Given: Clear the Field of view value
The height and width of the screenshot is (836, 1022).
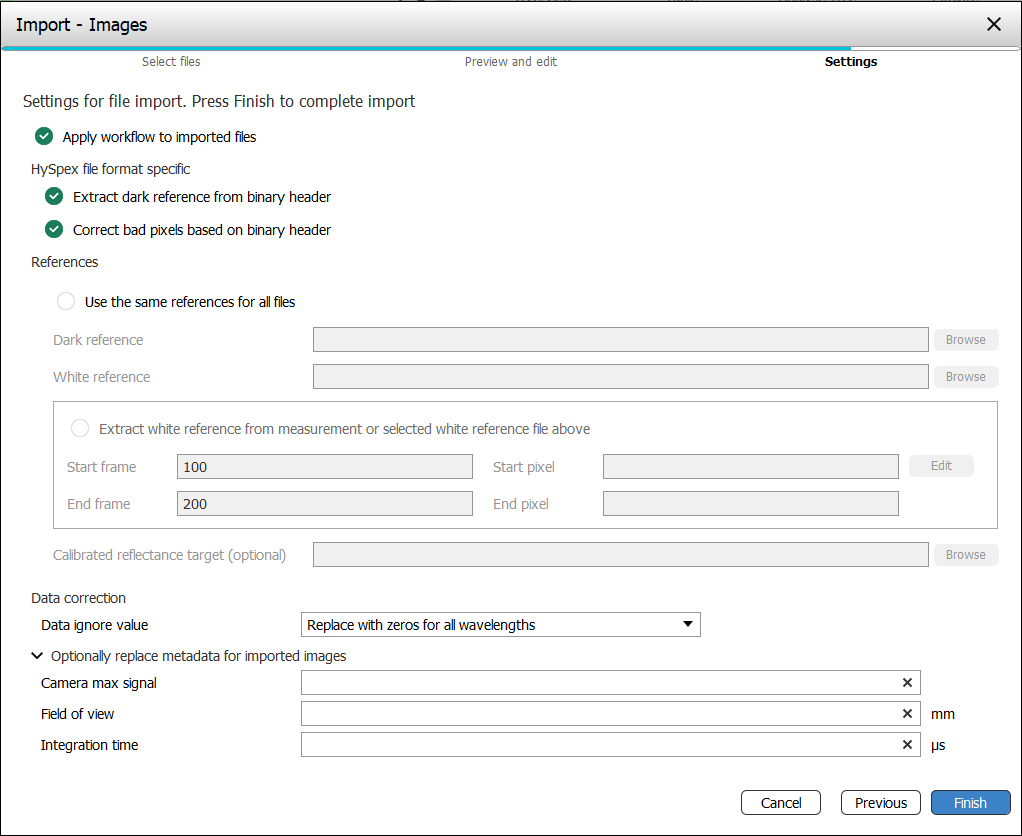Looking at the screenshot, I should pyautogui.click(x=907, y=714).
